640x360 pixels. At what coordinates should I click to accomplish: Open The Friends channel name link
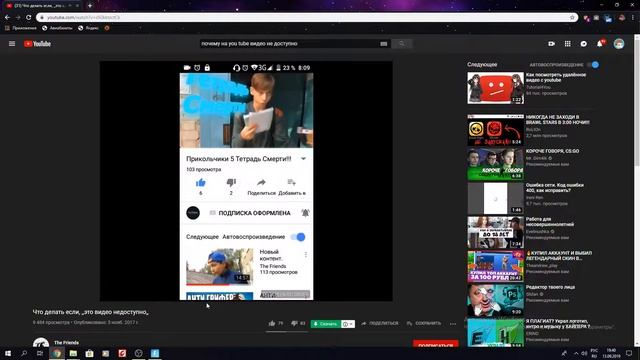click(x=66, y=342)
